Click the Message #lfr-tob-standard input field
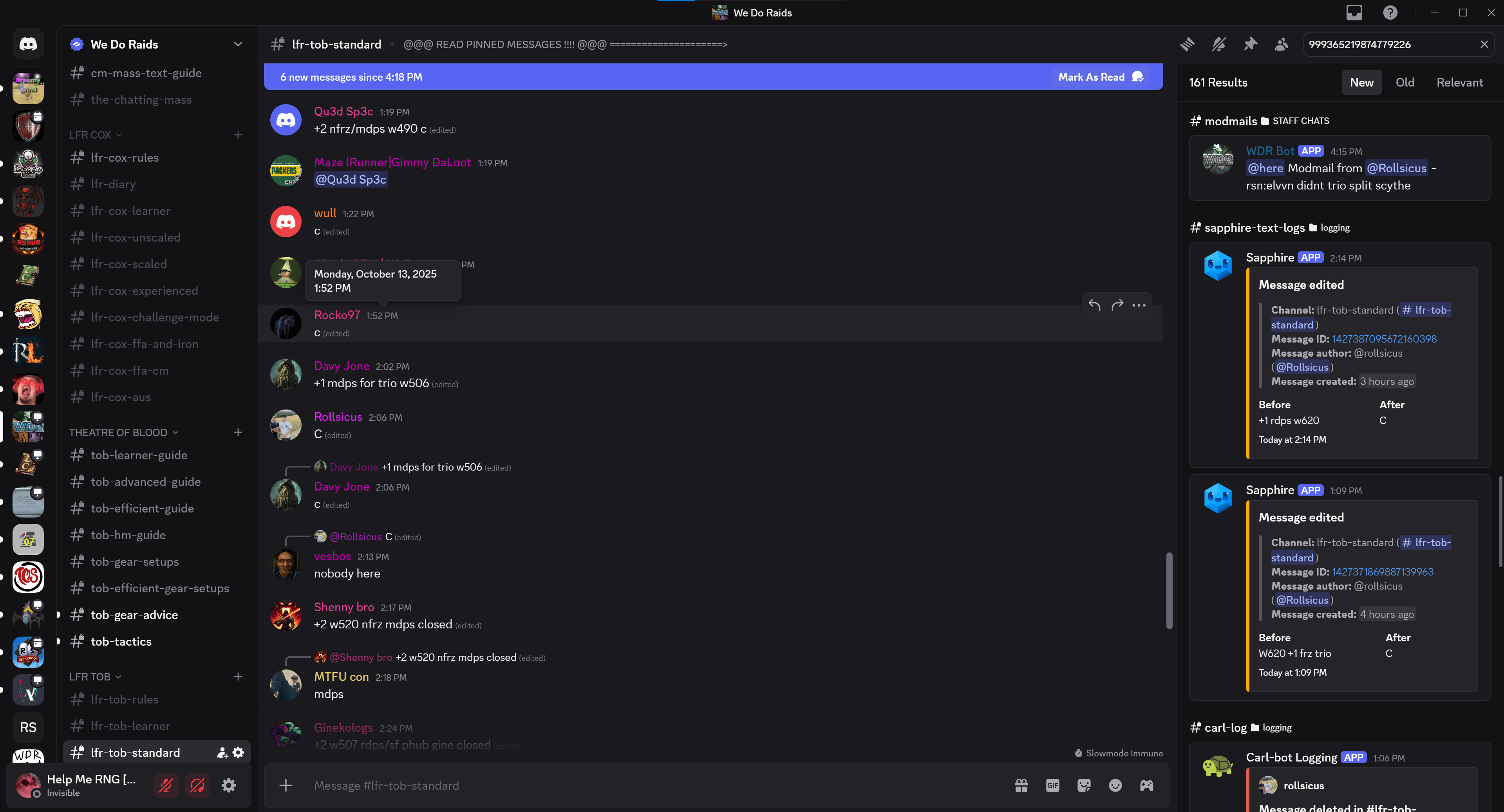This screenshot has height=812, width=1504. coord(642,785)
